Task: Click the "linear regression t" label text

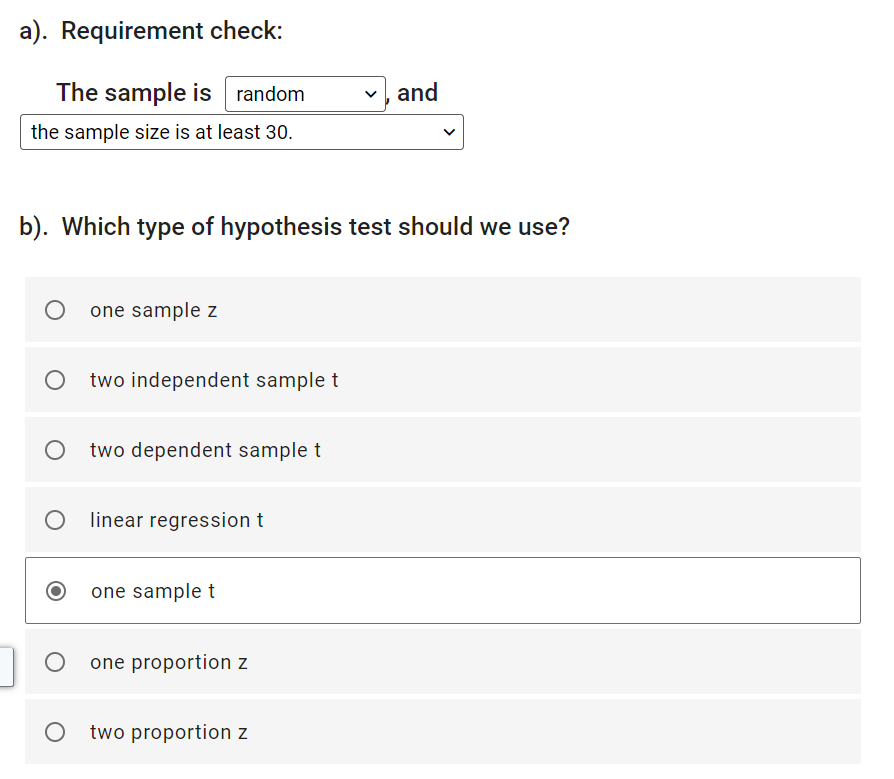Action: point(176,520)
